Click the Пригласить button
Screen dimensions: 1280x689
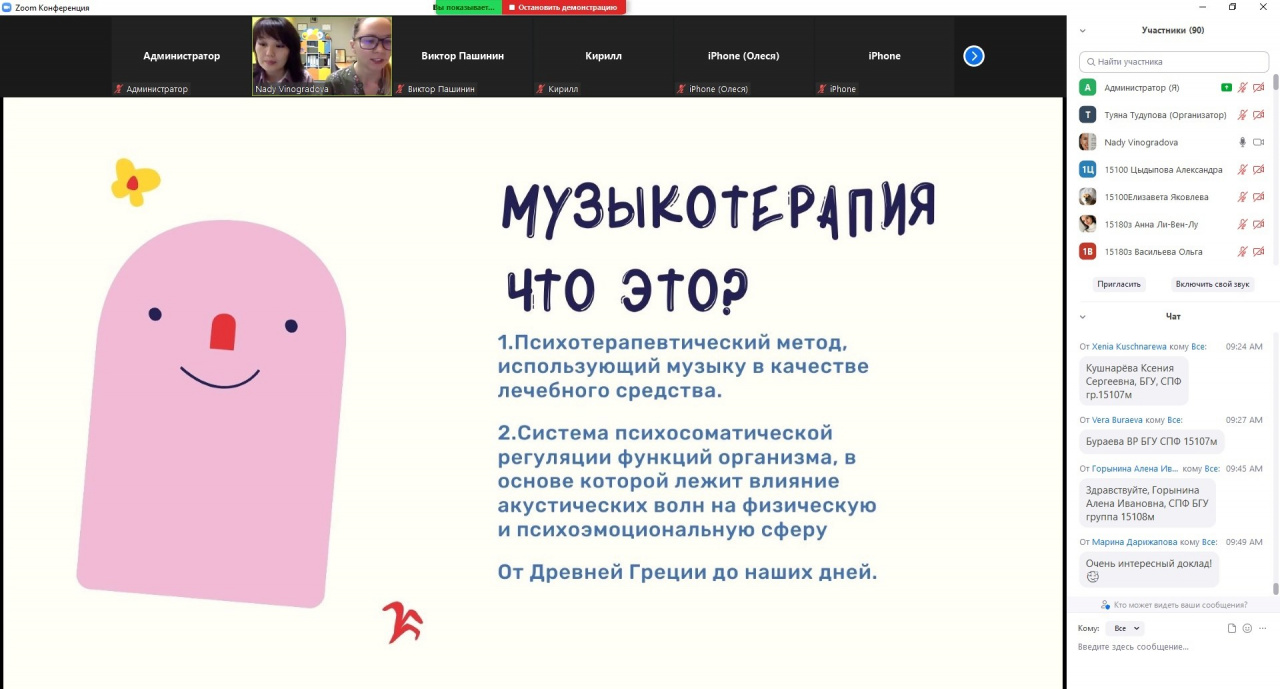1118,284
